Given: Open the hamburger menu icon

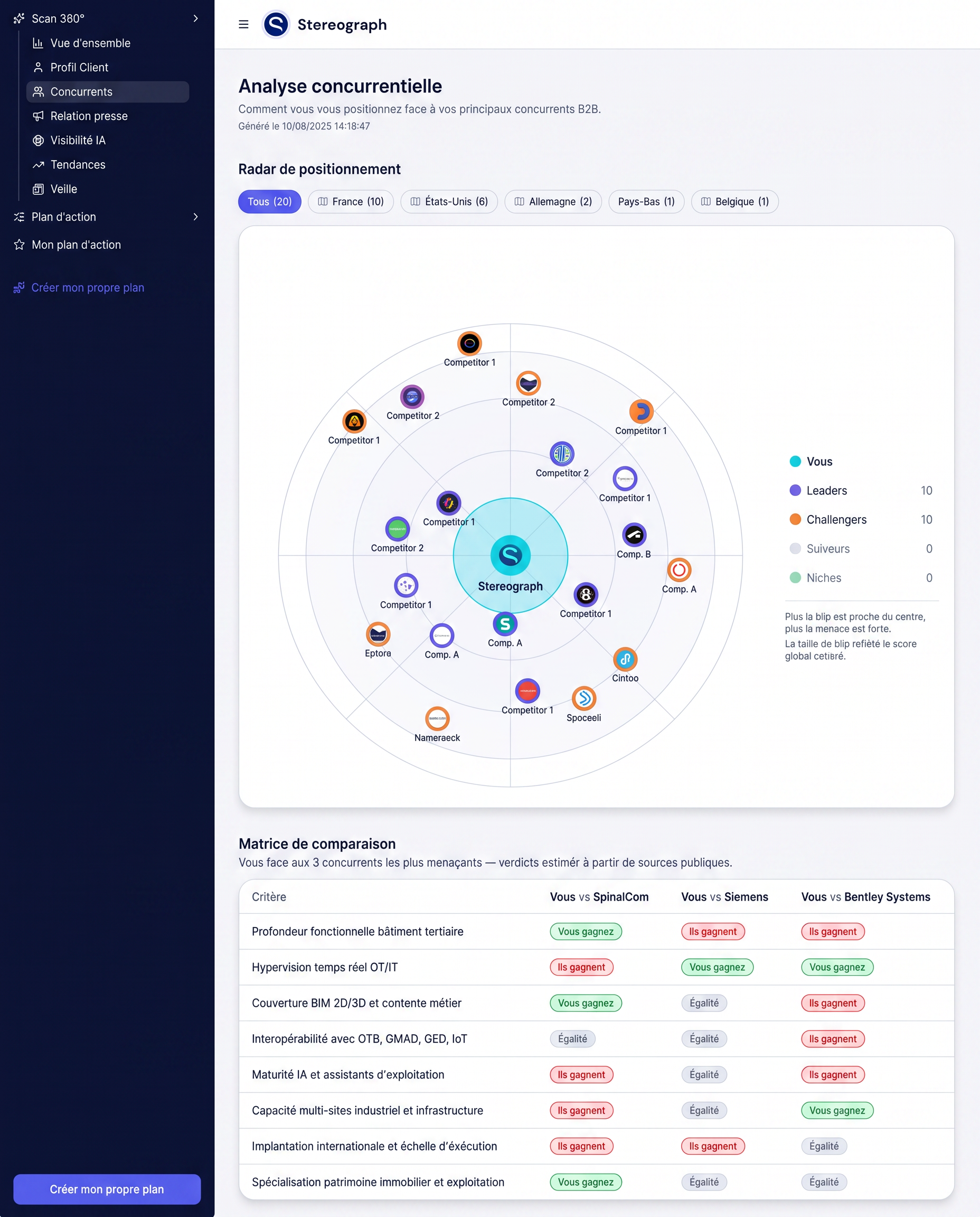Looking at the screenshot, I should (x=243, y=24).
